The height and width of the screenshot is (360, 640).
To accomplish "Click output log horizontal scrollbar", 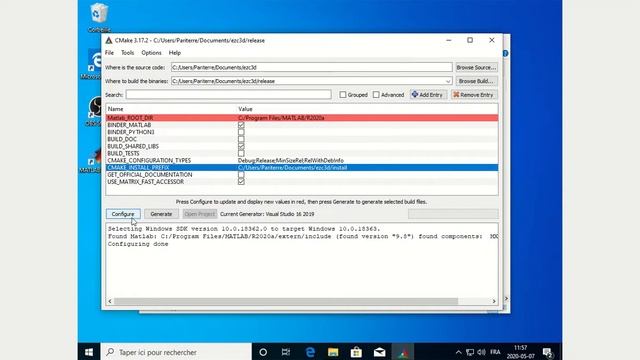I will click(286, 301).
